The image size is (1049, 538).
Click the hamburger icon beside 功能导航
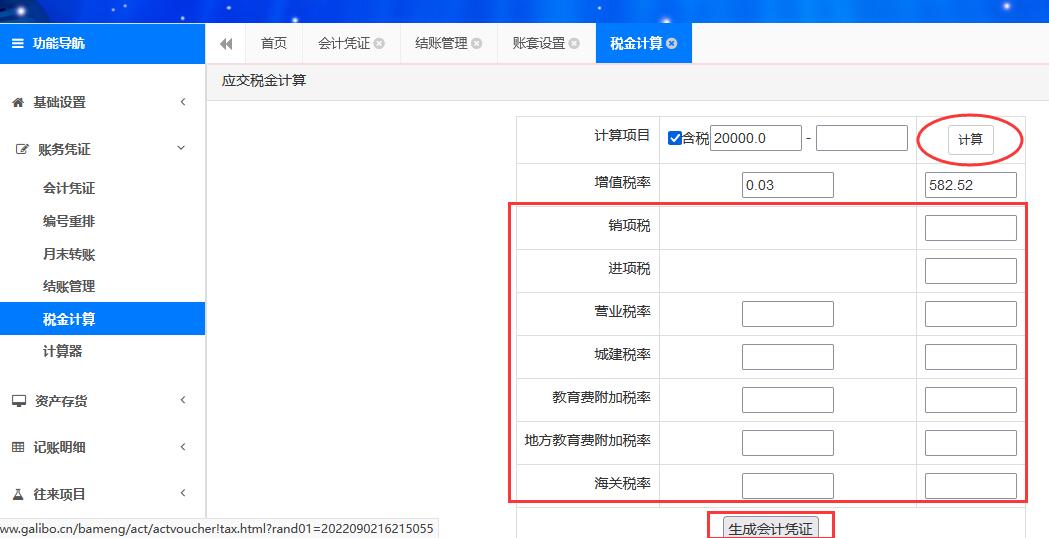tap(18, 44)
